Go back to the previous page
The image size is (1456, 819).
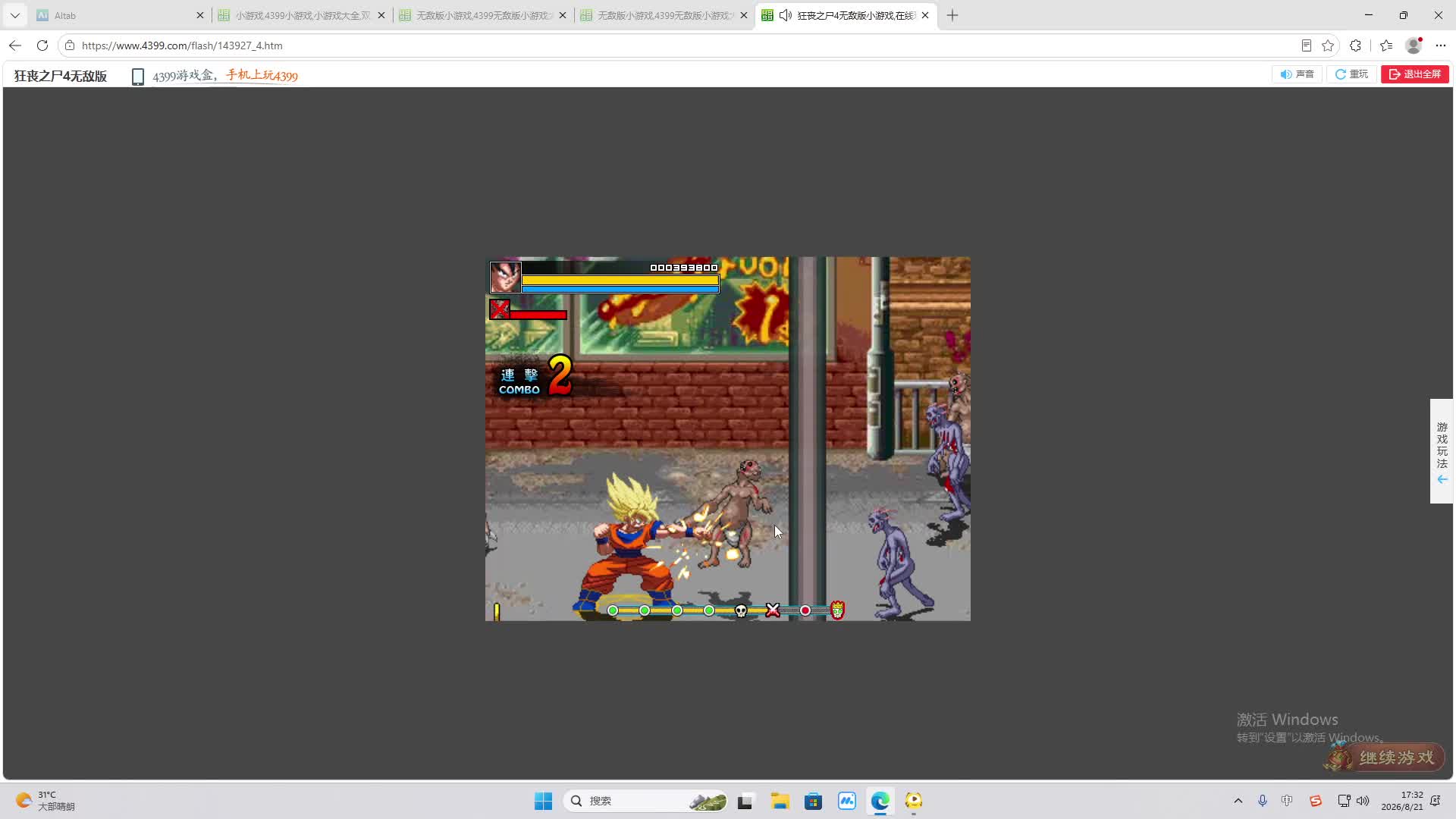pos(15,45)
